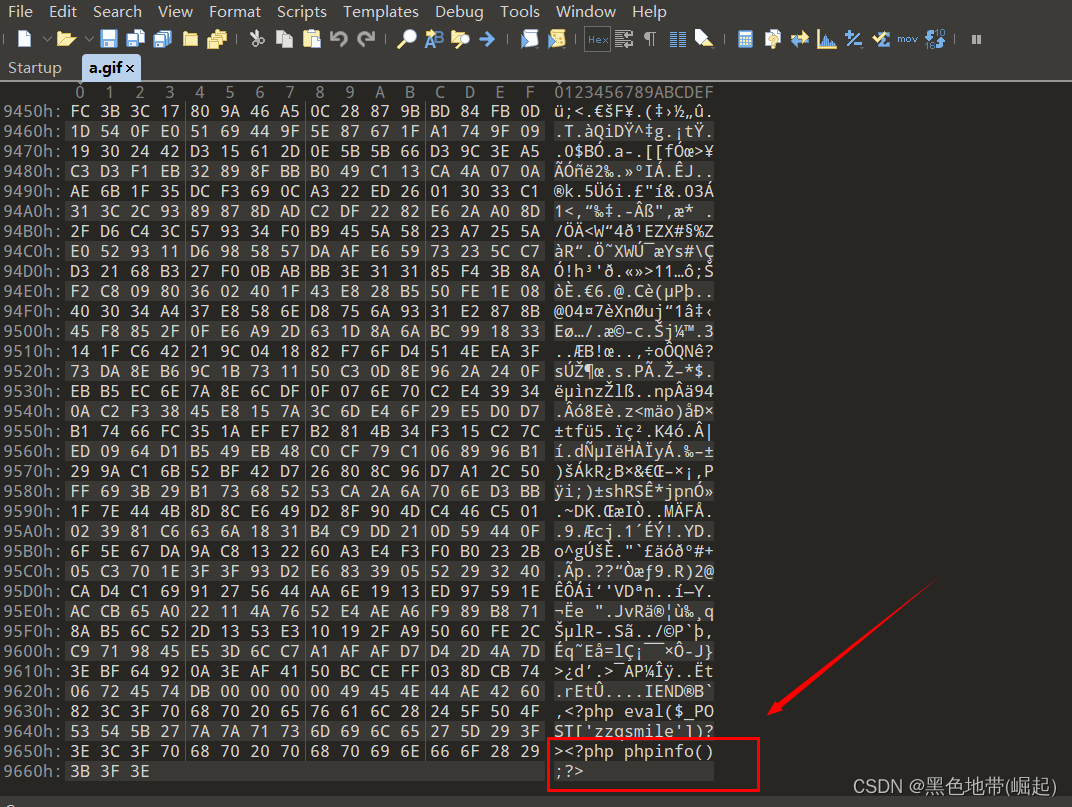The height and width of the screenshot is (807, 1072).
Task: Toggle the column mode lines icon
Action: pyautogui.click(x=678, y=39)
